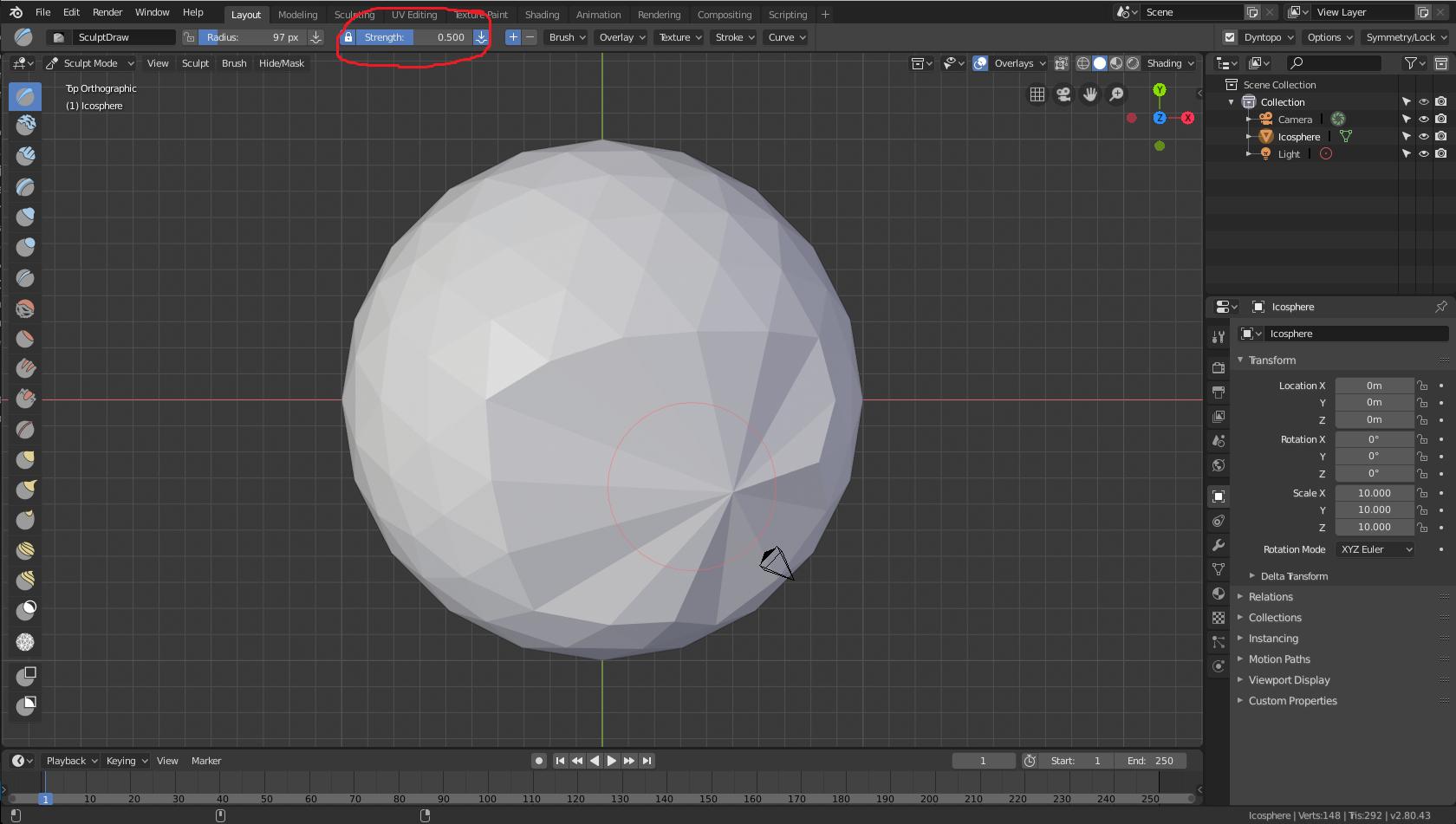Click the Scale X value field
The width and height of the screenshot is (1456, 824).
1375,493
